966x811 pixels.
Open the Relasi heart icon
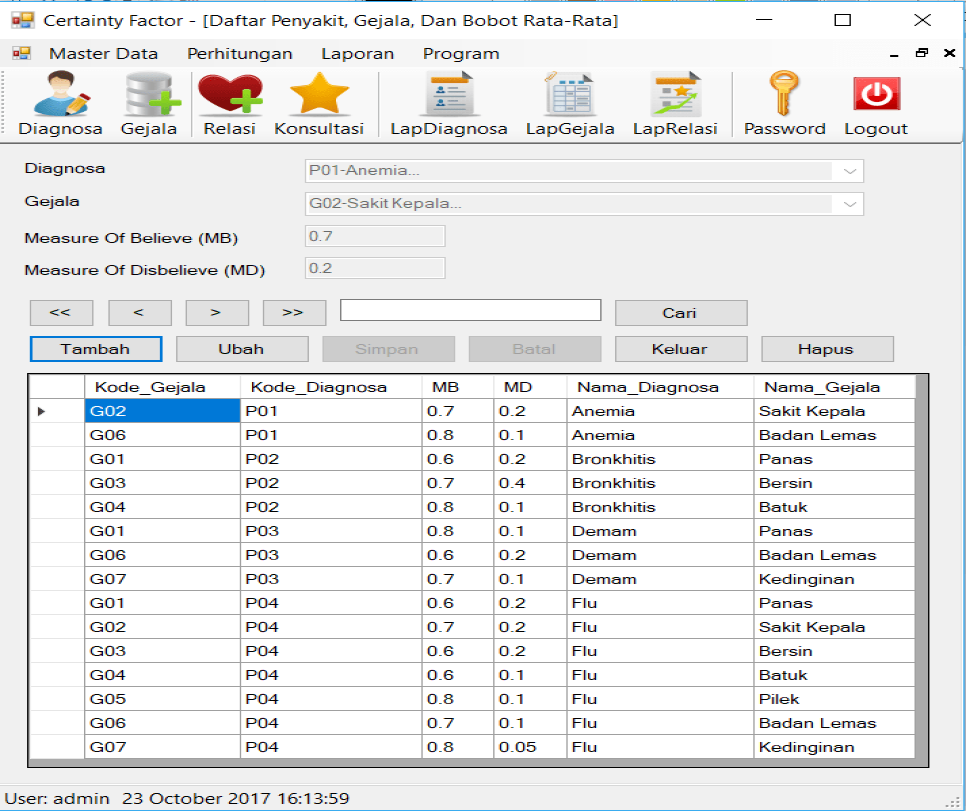pos(230,103)
